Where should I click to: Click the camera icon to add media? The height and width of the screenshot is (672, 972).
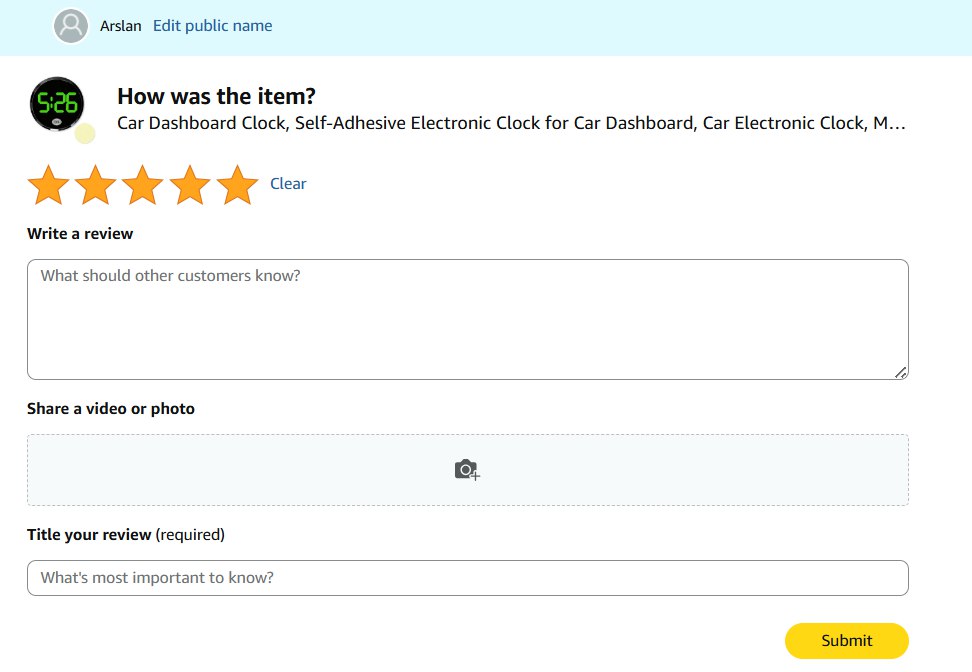[x=467, y=470]
